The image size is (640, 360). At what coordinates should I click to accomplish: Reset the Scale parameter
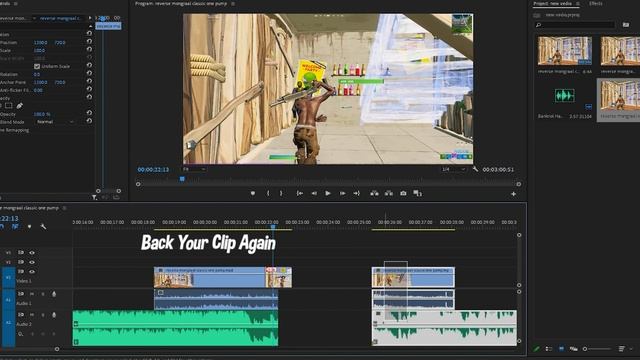[x=89, y=50]
